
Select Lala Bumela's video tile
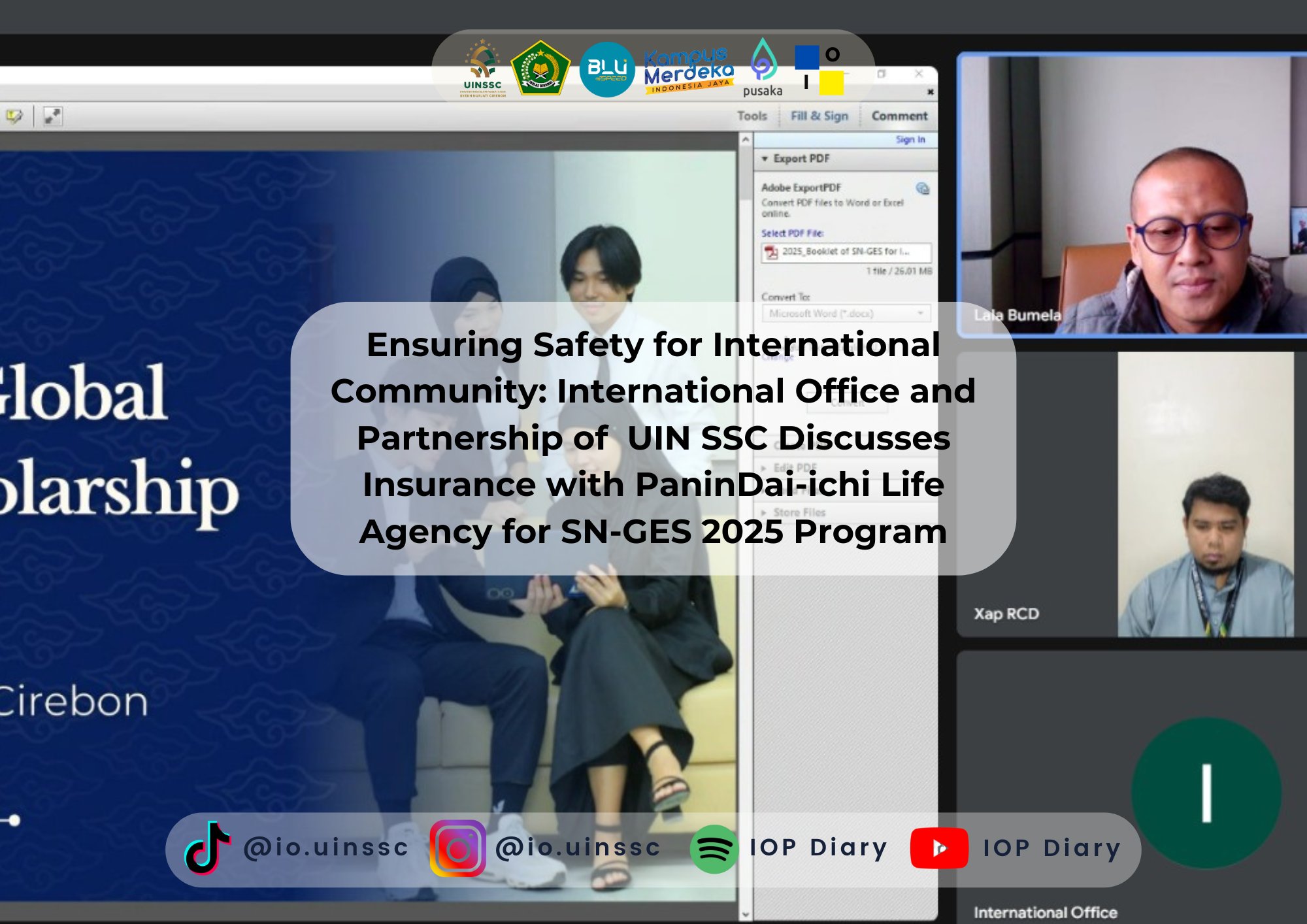(x=1133, y=195)
